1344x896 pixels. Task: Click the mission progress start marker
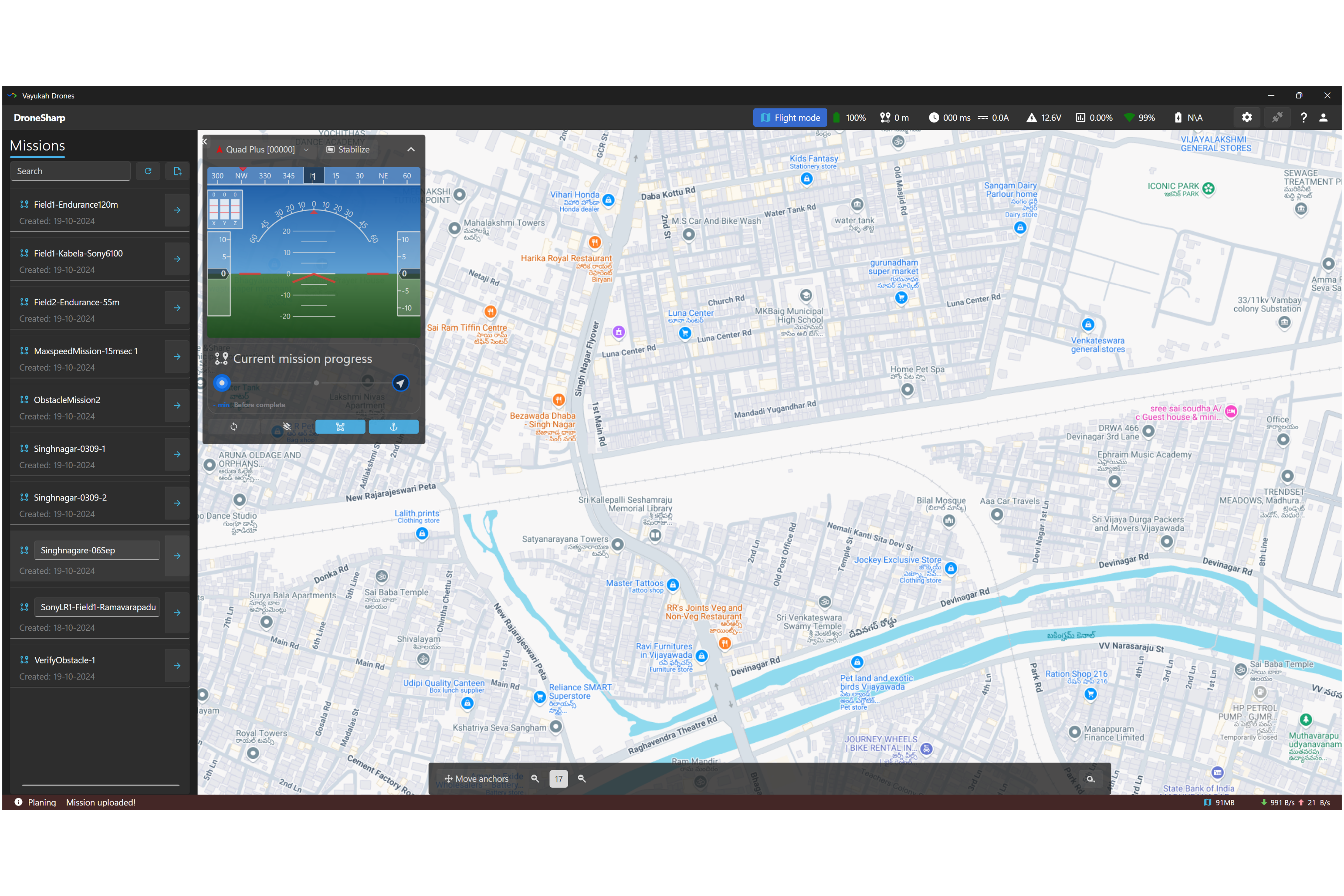pos(222,383)
